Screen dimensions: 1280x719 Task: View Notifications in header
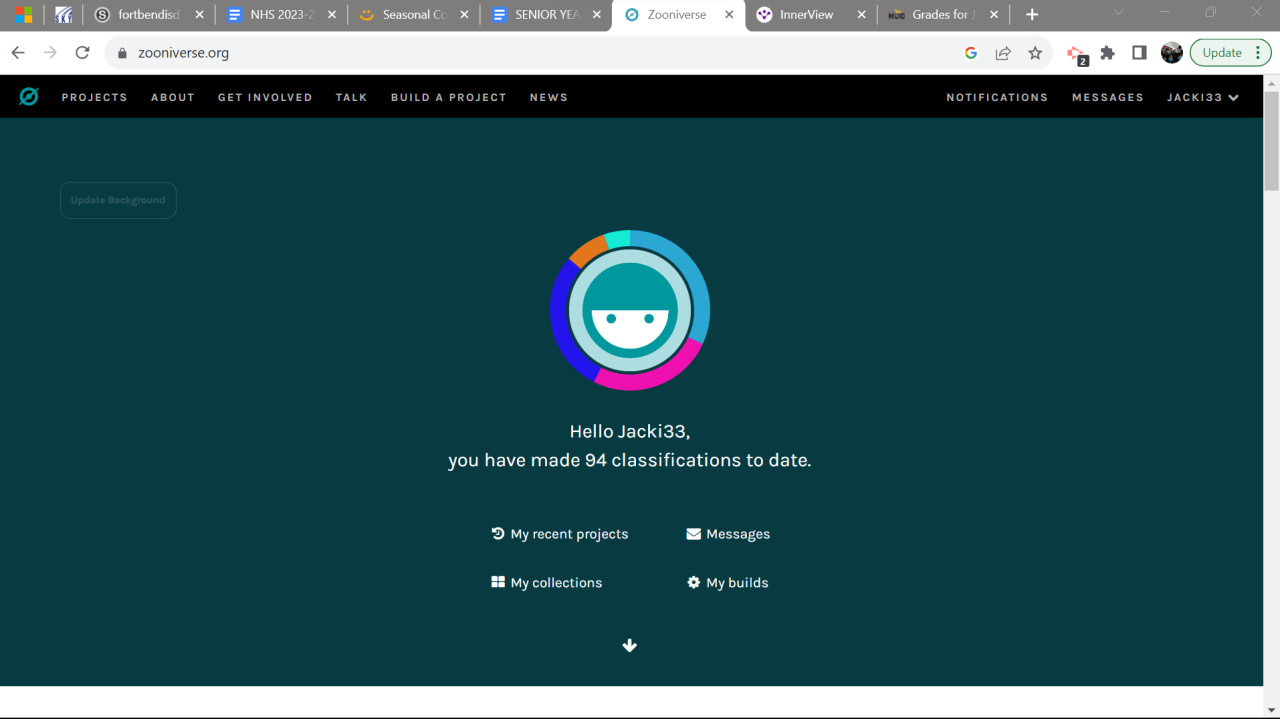(x=997, y=97)
